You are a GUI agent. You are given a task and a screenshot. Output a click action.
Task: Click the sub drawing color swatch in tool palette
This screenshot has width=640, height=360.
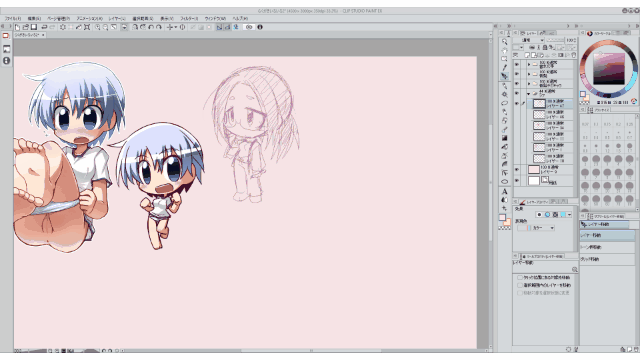click(x=507, y=222)
